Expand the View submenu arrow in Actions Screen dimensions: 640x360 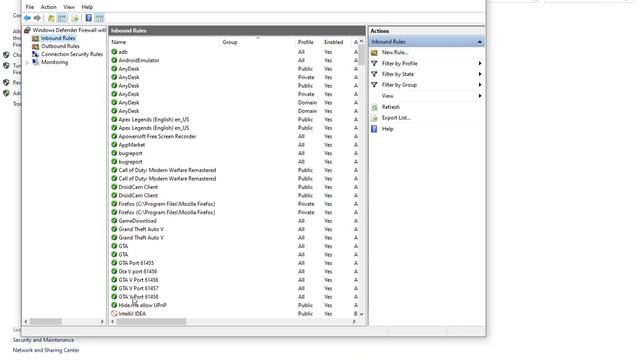click(480, 96)
